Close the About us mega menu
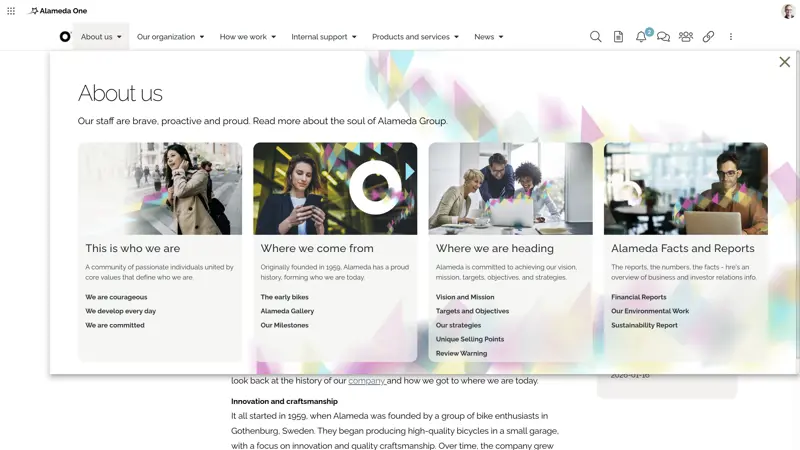 [x=785, y=62]
